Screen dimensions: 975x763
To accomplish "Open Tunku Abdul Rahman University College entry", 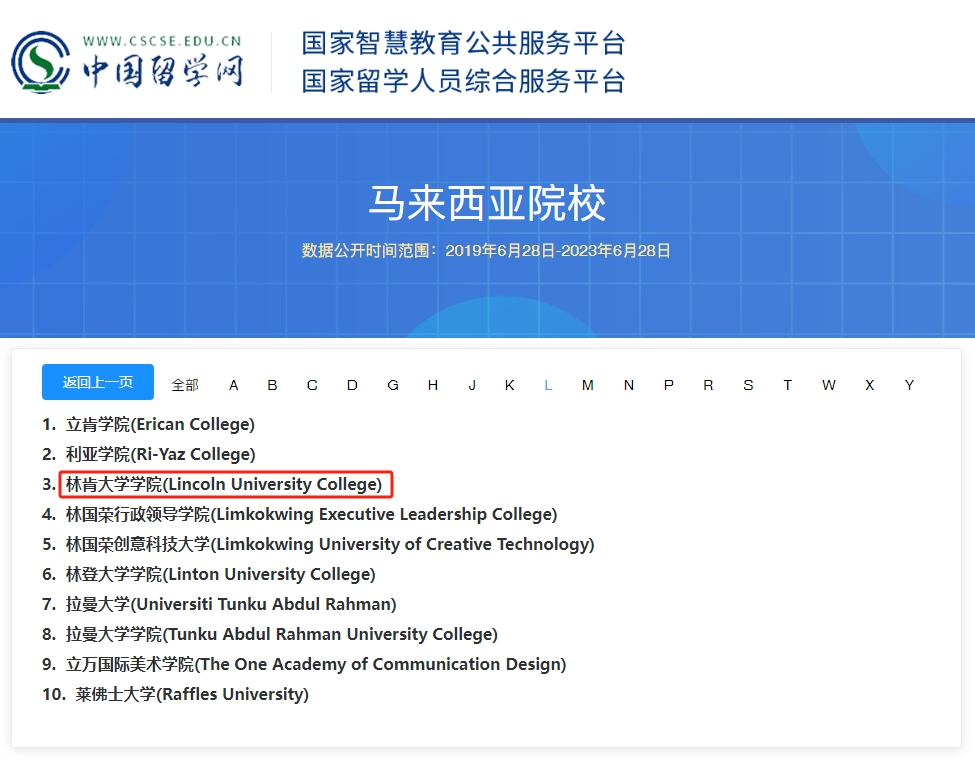I will 282,634.
